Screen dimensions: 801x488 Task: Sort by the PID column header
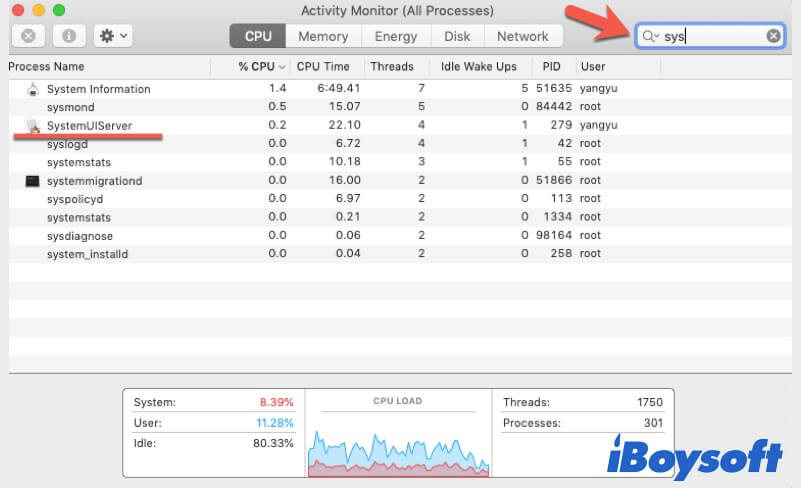pyautogui.click(x=551, y=67)
